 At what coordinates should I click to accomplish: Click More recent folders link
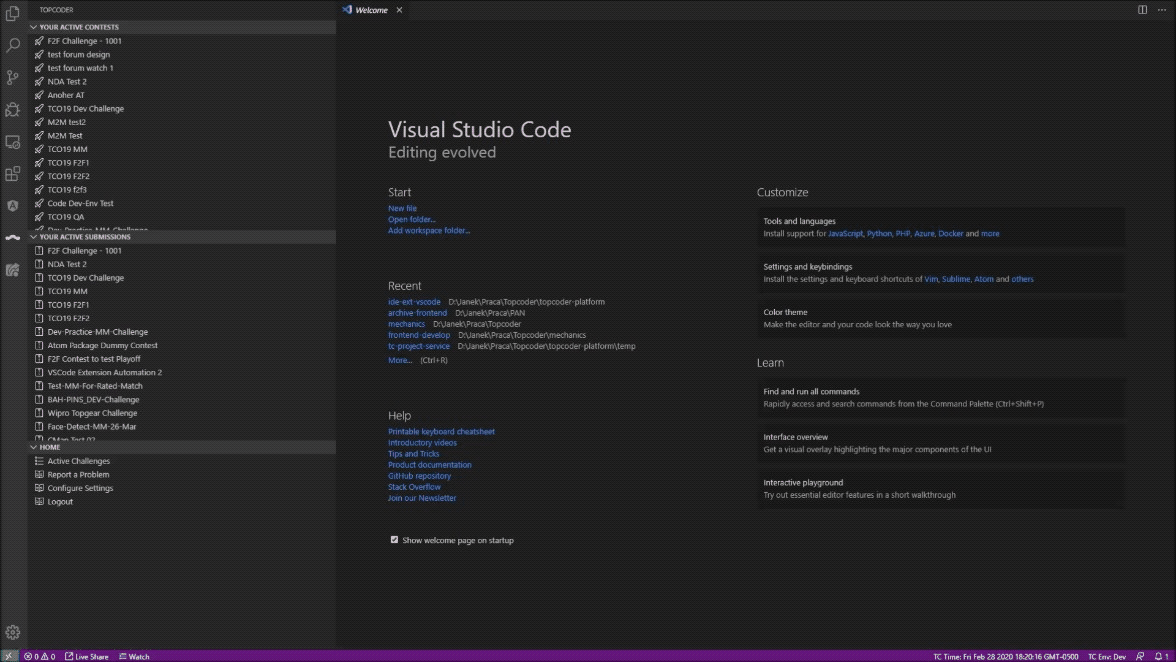tap(400, 361)
